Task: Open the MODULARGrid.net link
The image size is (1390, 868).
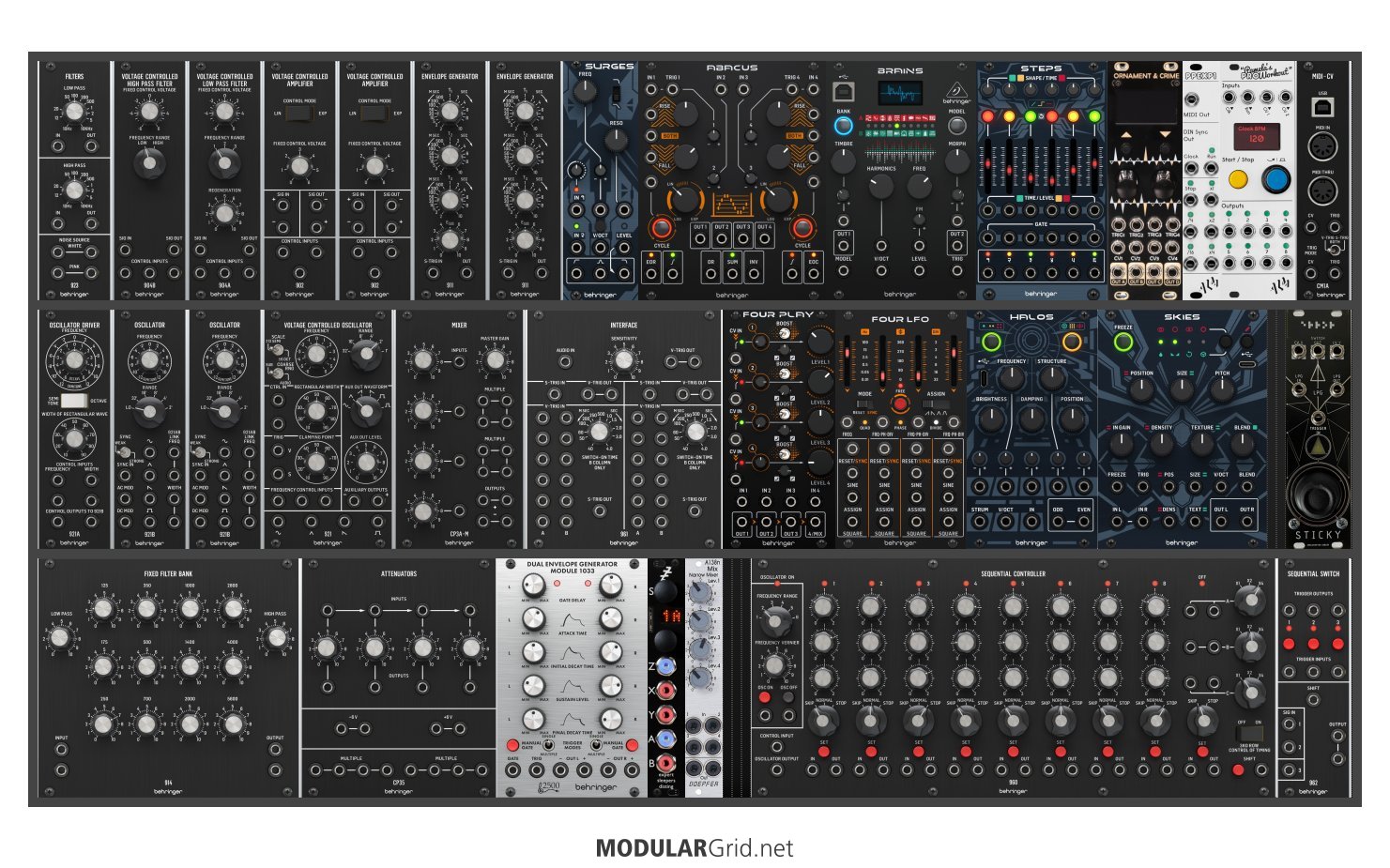Action: (695, 848)
